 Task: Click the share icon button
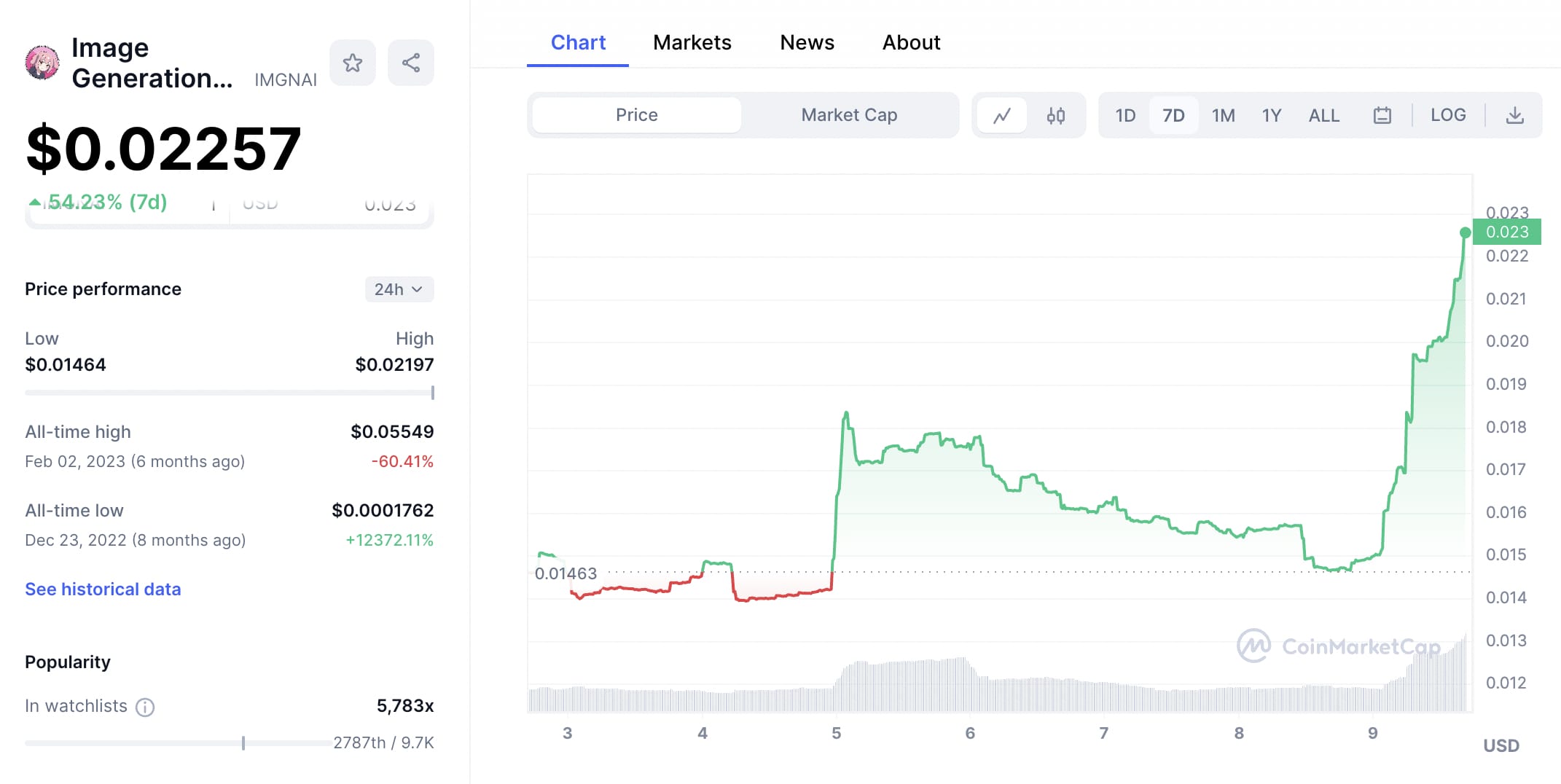tap(411, 63)
